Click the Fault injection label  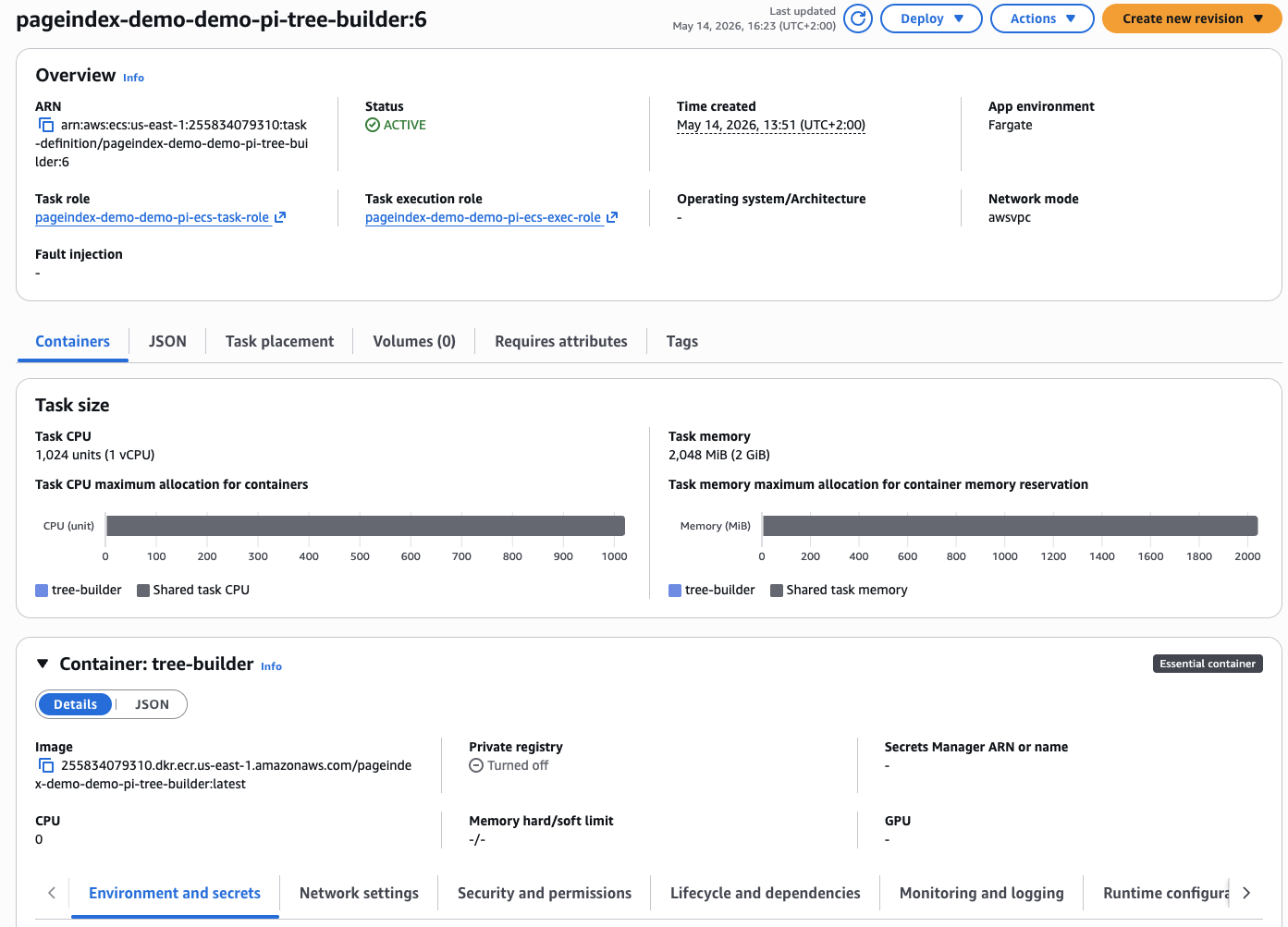coord(79,254)
